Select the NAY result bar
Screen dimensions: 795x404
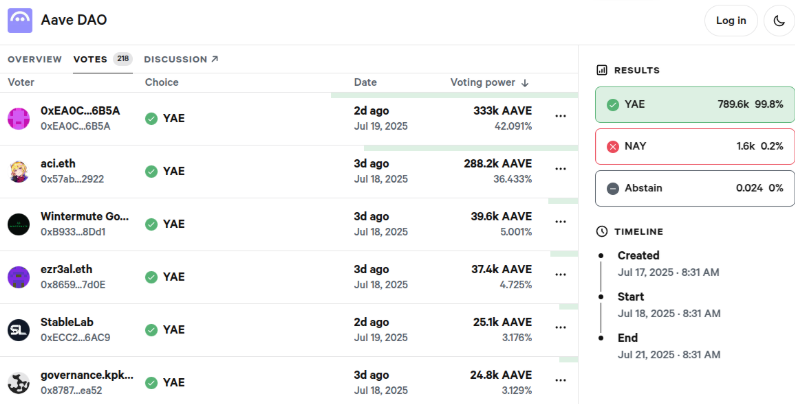(694, 146)
